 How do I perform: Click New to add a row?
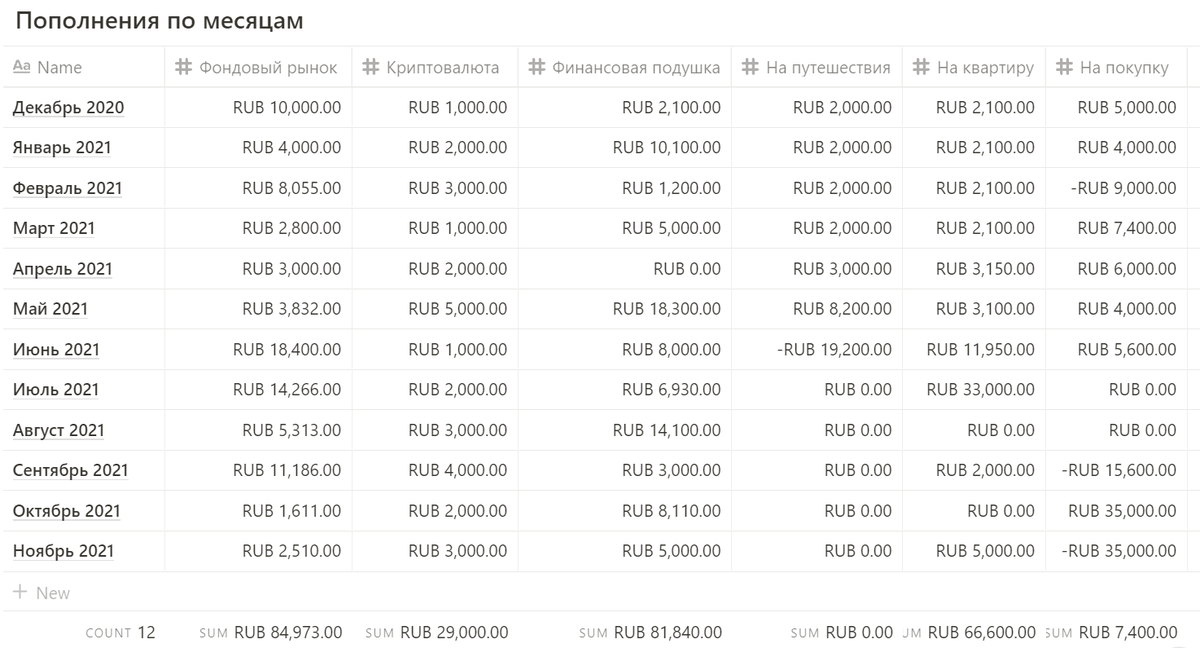(53, 592)
